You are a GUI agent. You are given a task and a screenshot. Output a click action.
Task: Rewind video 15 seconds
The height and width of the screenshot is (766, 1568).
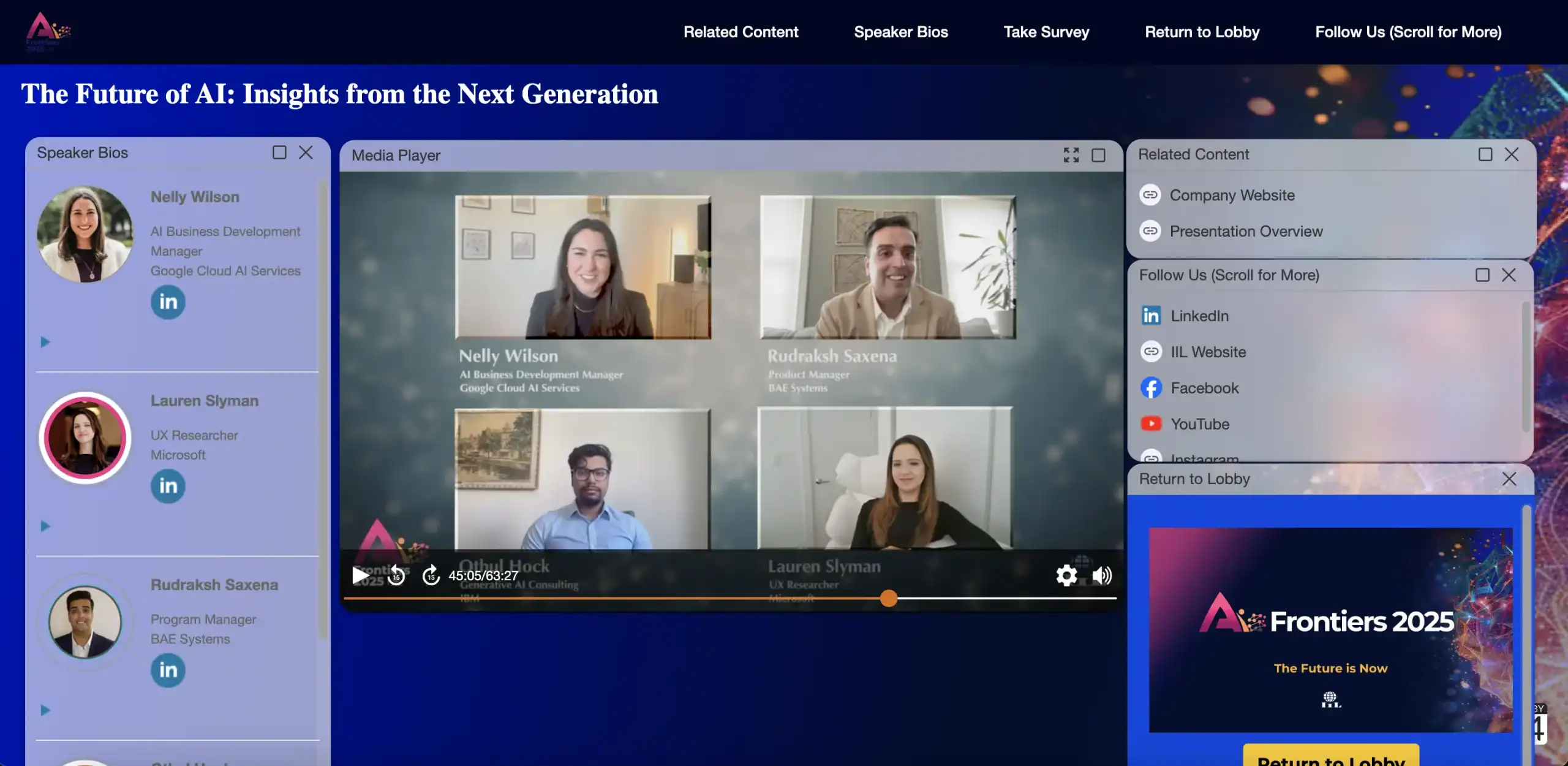coord(396,575)
